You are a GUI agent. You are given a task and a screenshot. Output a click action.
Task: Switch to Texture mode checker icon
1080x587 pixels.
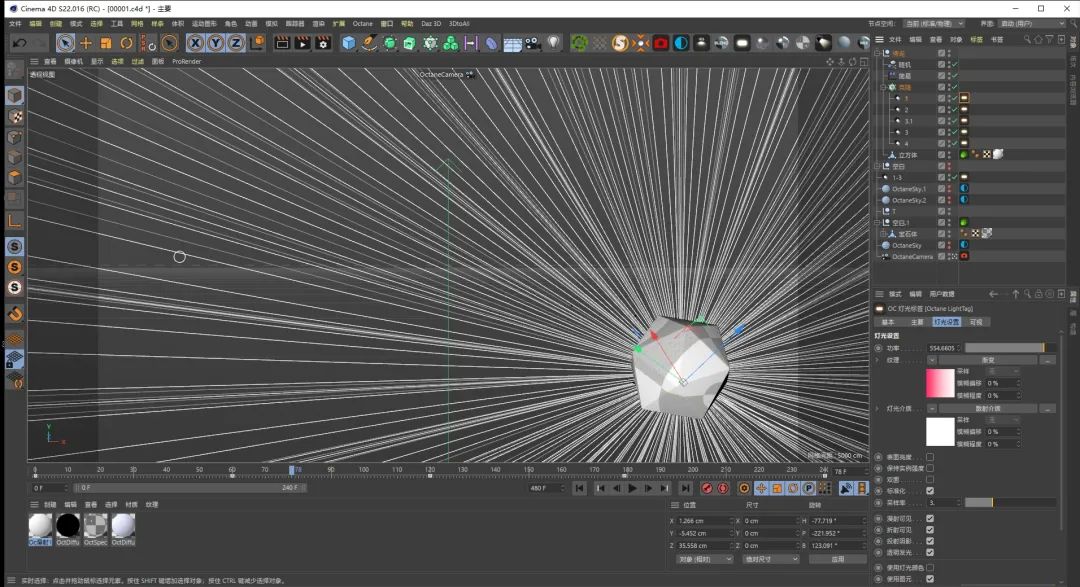14,116
